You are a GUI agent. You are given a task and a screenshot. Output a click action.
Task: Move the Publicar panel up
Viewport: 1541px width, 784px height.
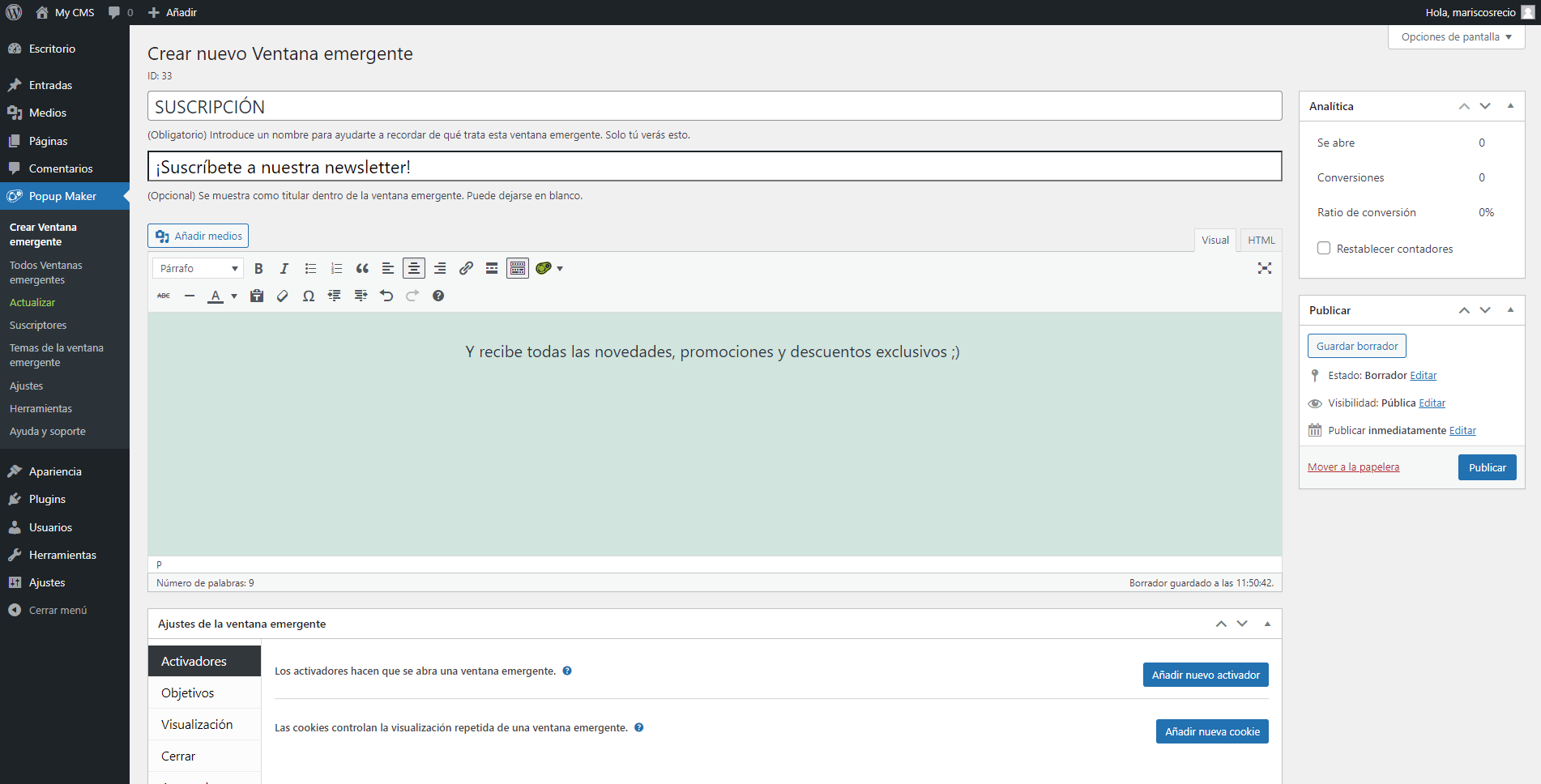tap(1464, 310)
